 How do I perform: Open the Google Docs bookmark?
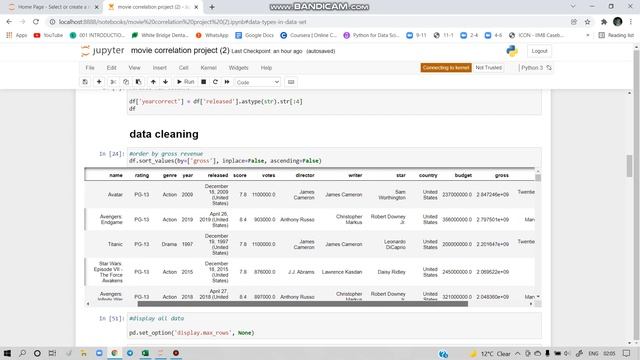(x=255, y=35)
